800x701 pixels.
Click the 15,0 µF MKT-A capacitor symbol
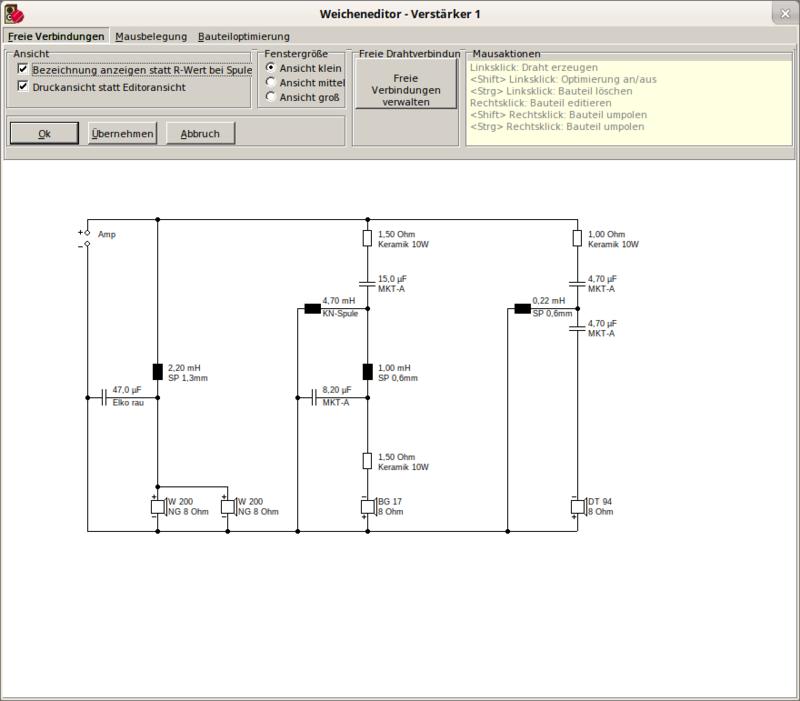tap(367, 283)
